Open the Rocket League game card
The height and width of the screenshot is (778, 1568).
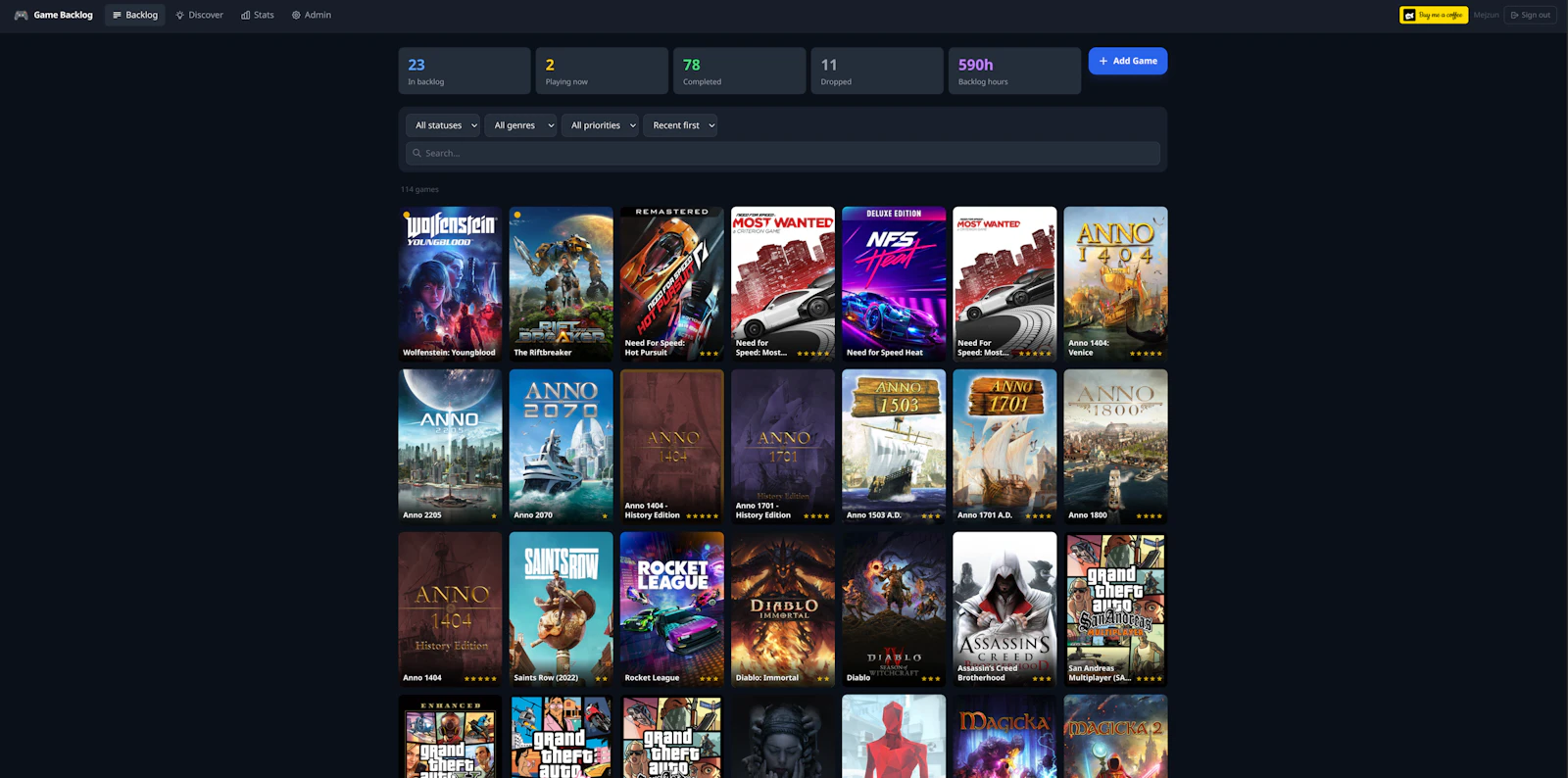[672, 608]
